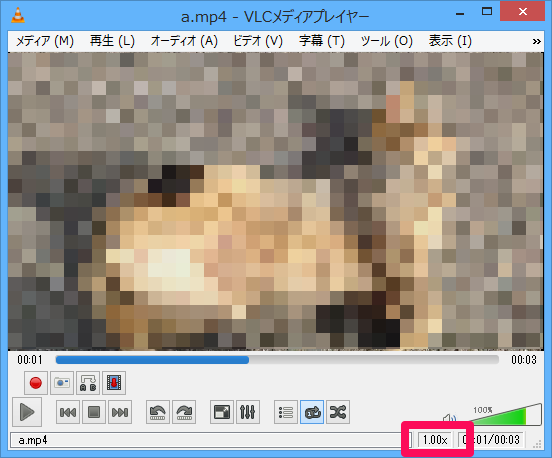Open the ツール (O) menu
This screenshot has height=458, width=552.
pos(387,41)
